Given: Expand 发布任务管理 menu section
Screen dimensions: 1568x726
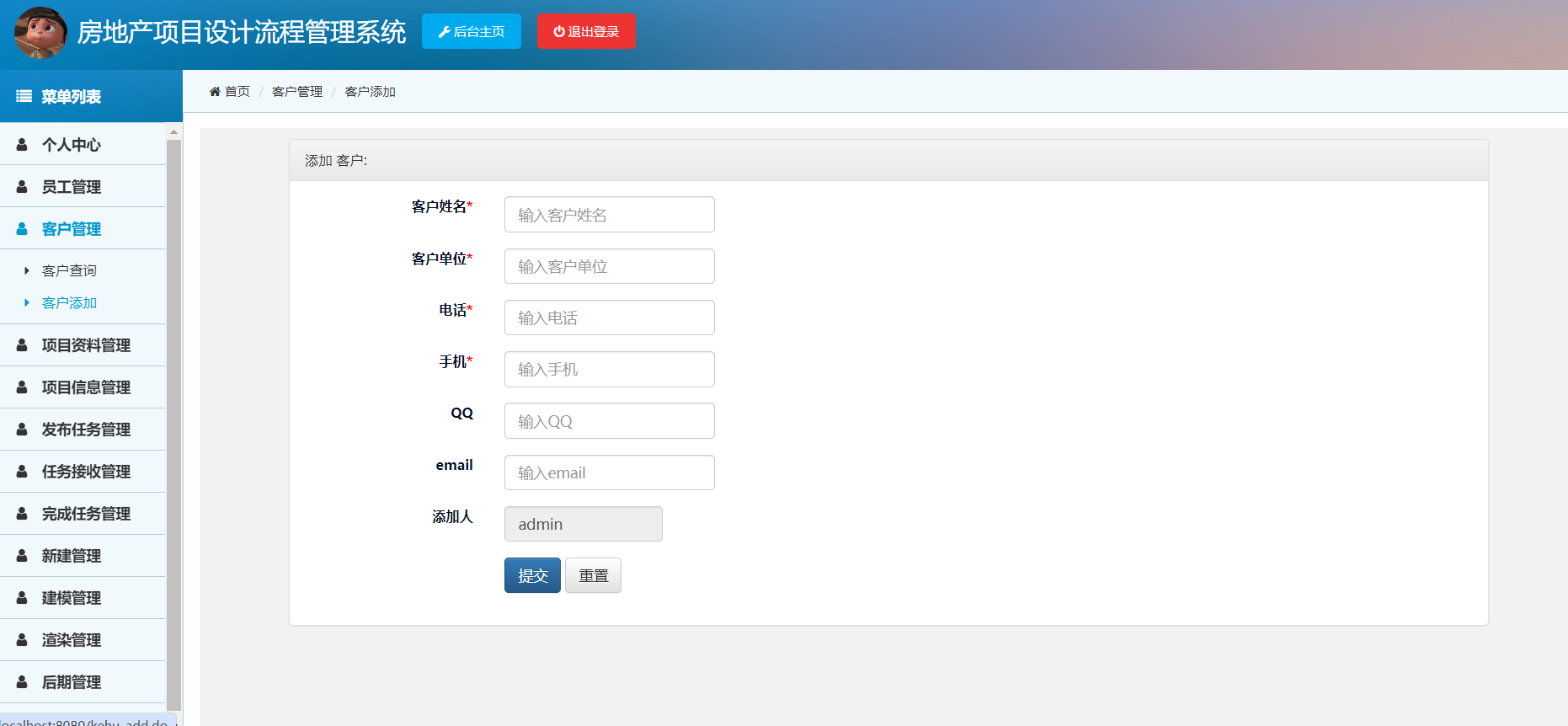Looking at the screenshot, I should point(83,430).
